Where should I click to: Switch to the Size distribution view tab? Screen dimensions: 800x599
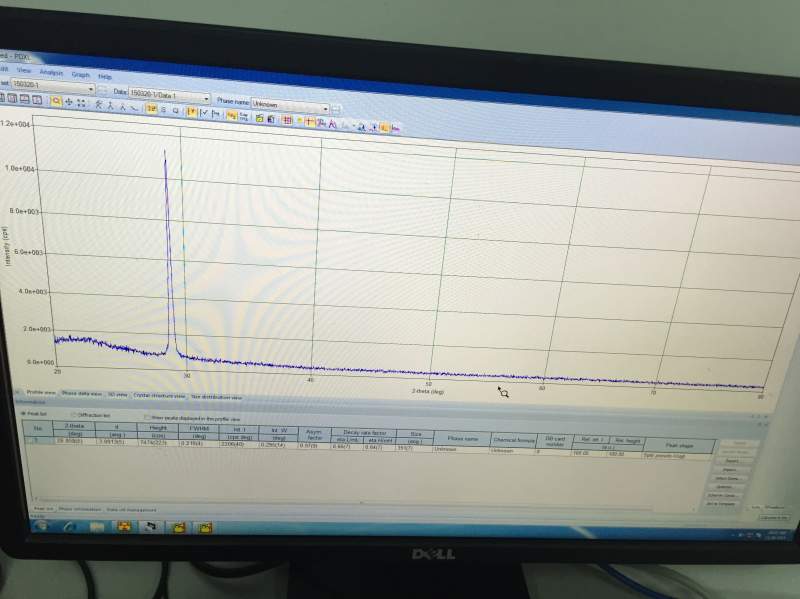pyautogui.click(x=216, y=397)
